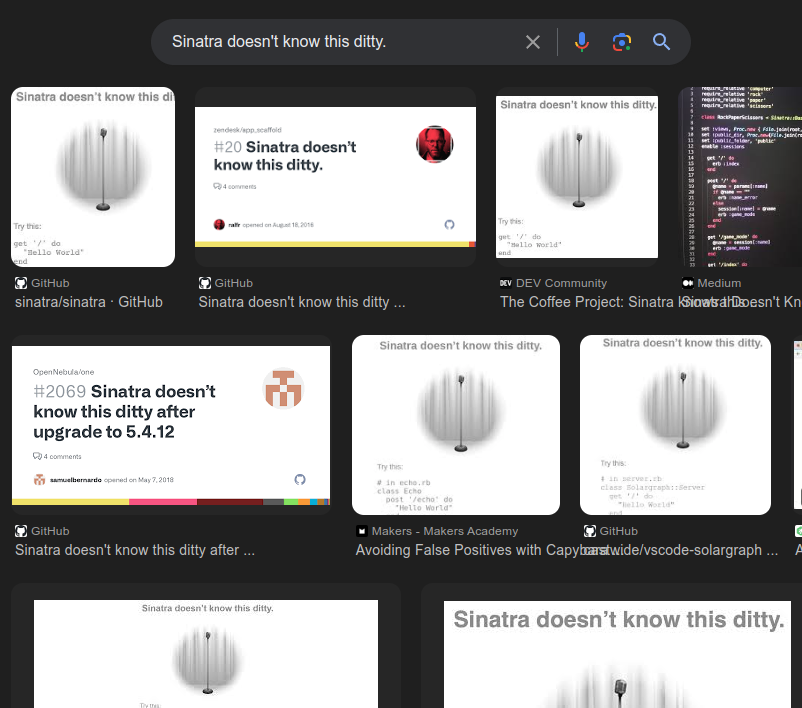
Task: Open the OpenNebula #2069 issue image
Action: point(171,425)
